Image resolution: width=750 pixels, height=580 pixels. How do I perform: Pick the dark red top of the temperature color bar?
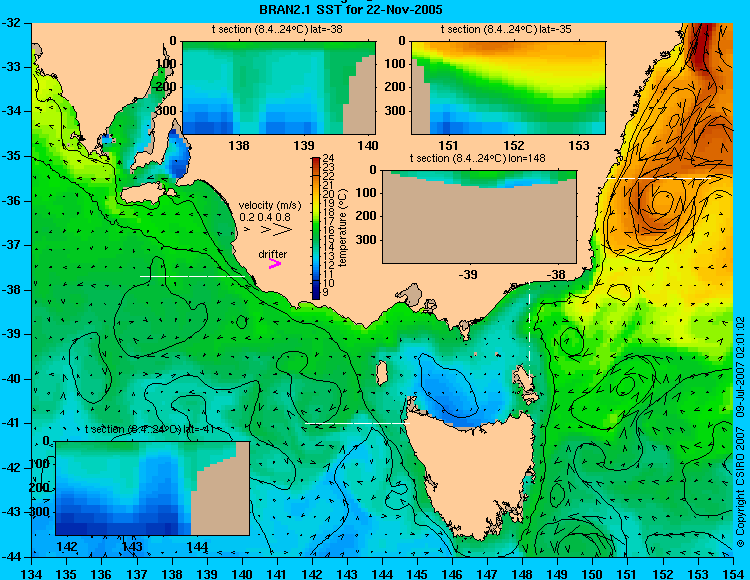(x=316, y=162)
